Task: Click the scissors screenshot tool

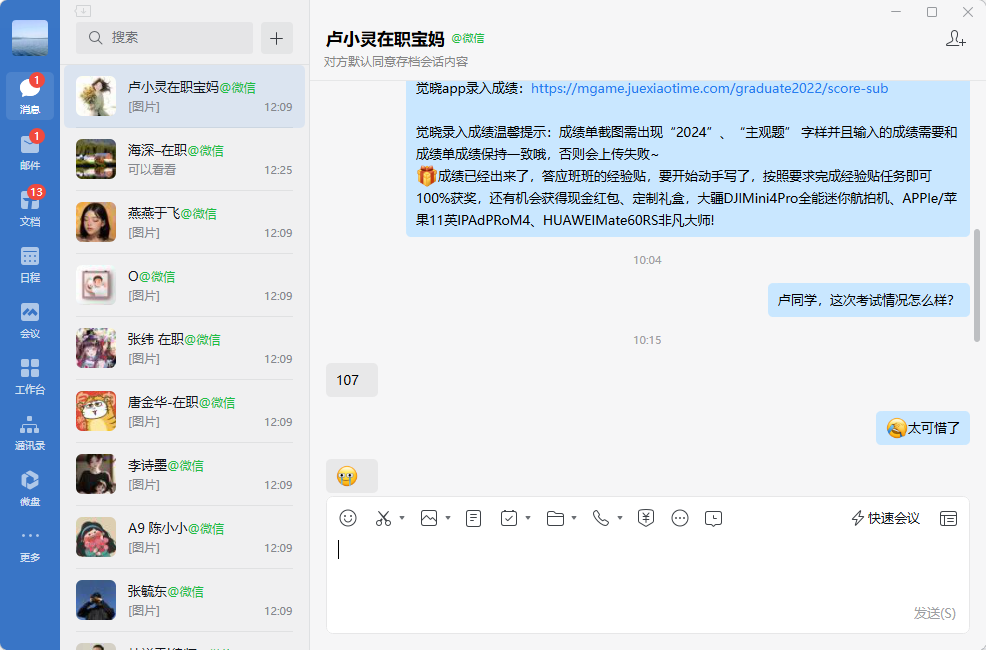Action: pos(383,518)
